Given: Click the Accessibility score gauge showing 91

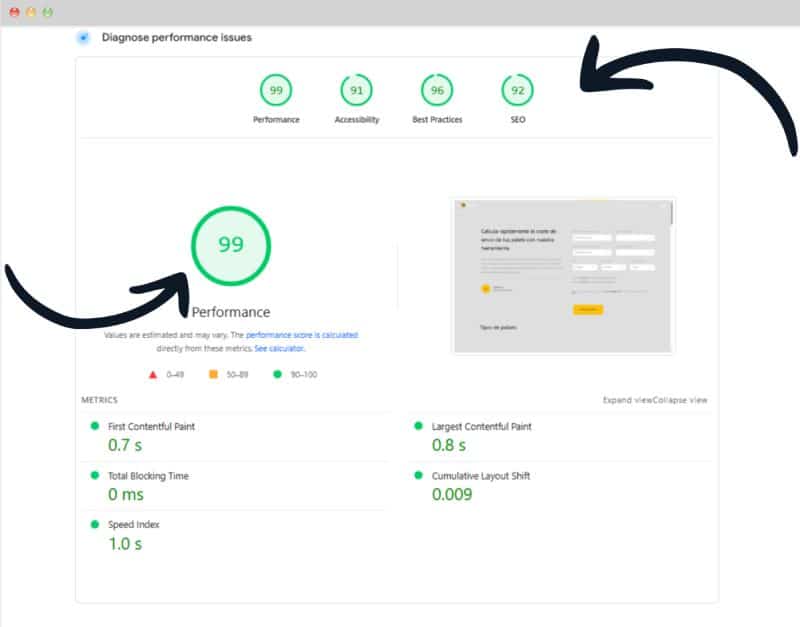Looking at the screenshot, I should [x=357, y=91].
